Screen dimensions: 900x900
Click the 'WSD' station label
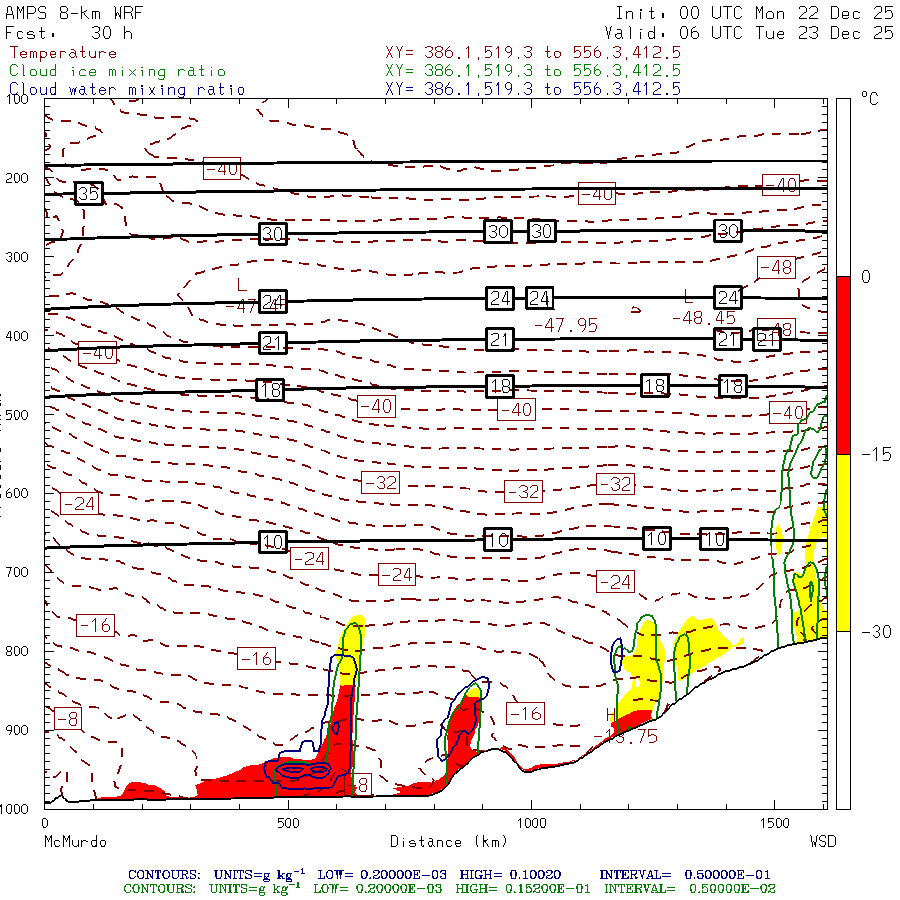tap(823, 841)
